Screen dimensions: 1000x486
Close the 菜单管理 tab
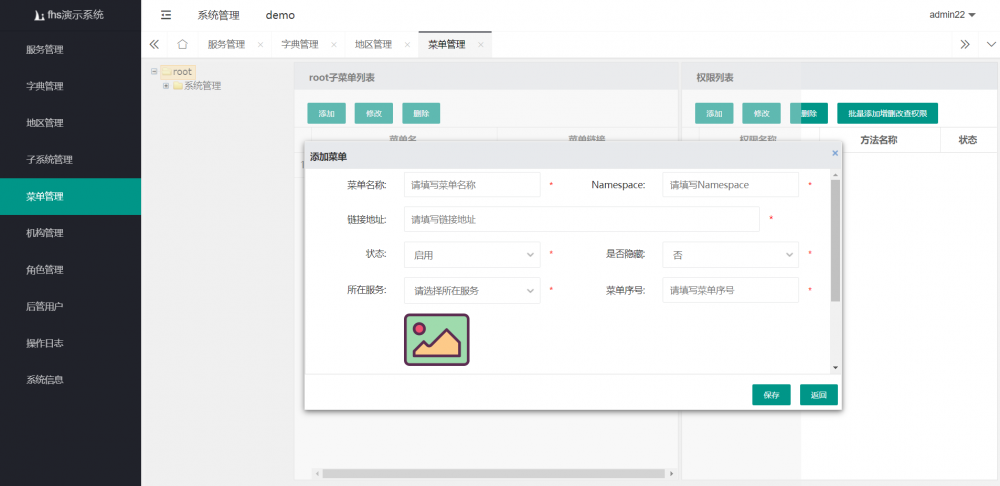pos(480,45)
